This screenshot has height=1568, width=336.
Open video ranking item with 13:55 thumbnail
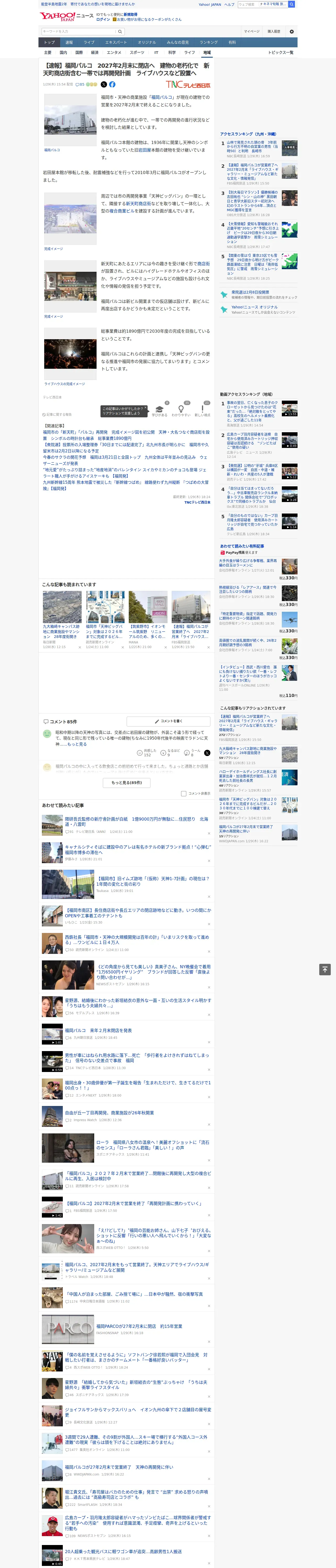click(x=290, y=408)
